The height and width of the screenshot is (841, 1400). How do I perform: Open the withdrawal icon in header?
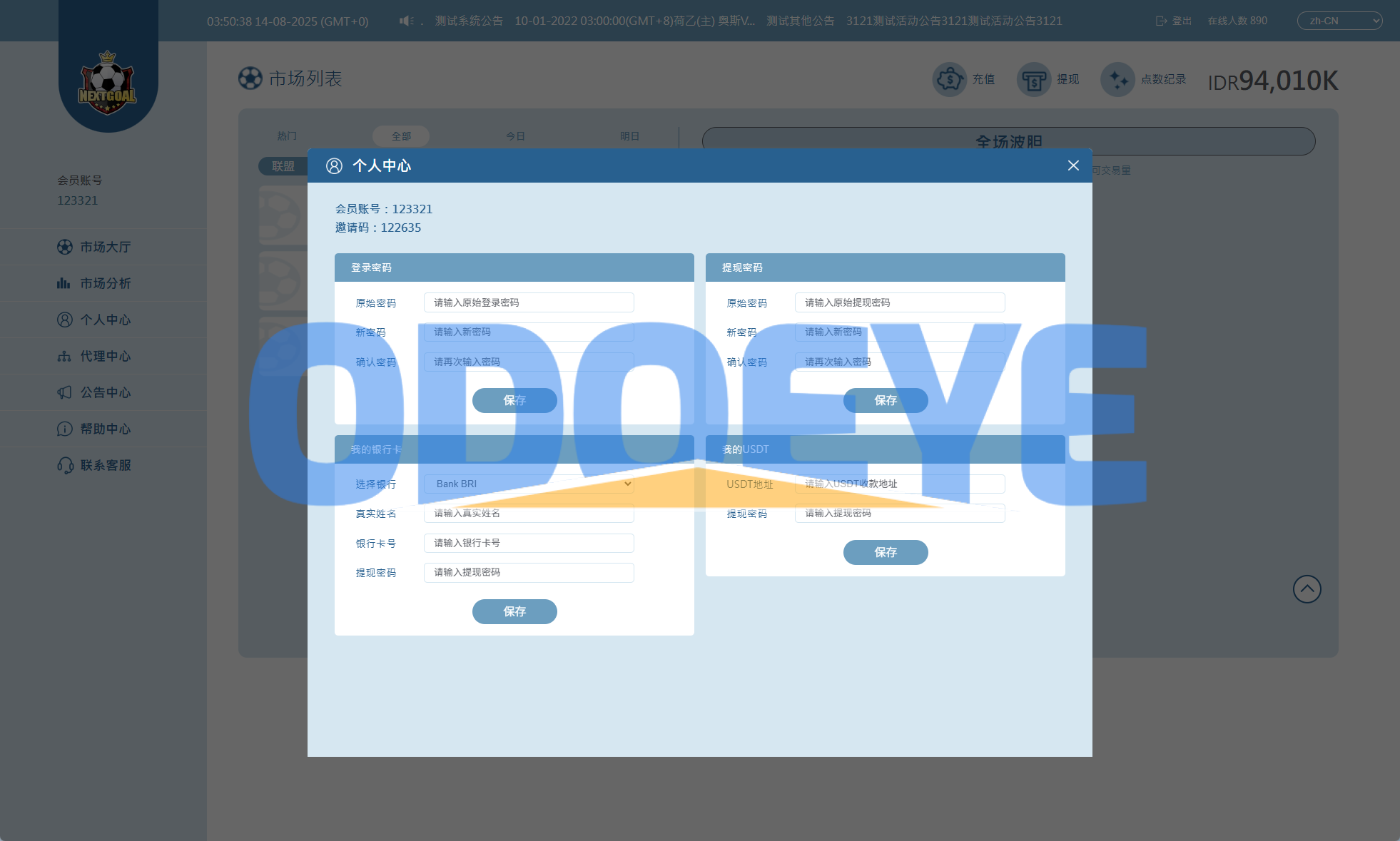pos(1033,79)
